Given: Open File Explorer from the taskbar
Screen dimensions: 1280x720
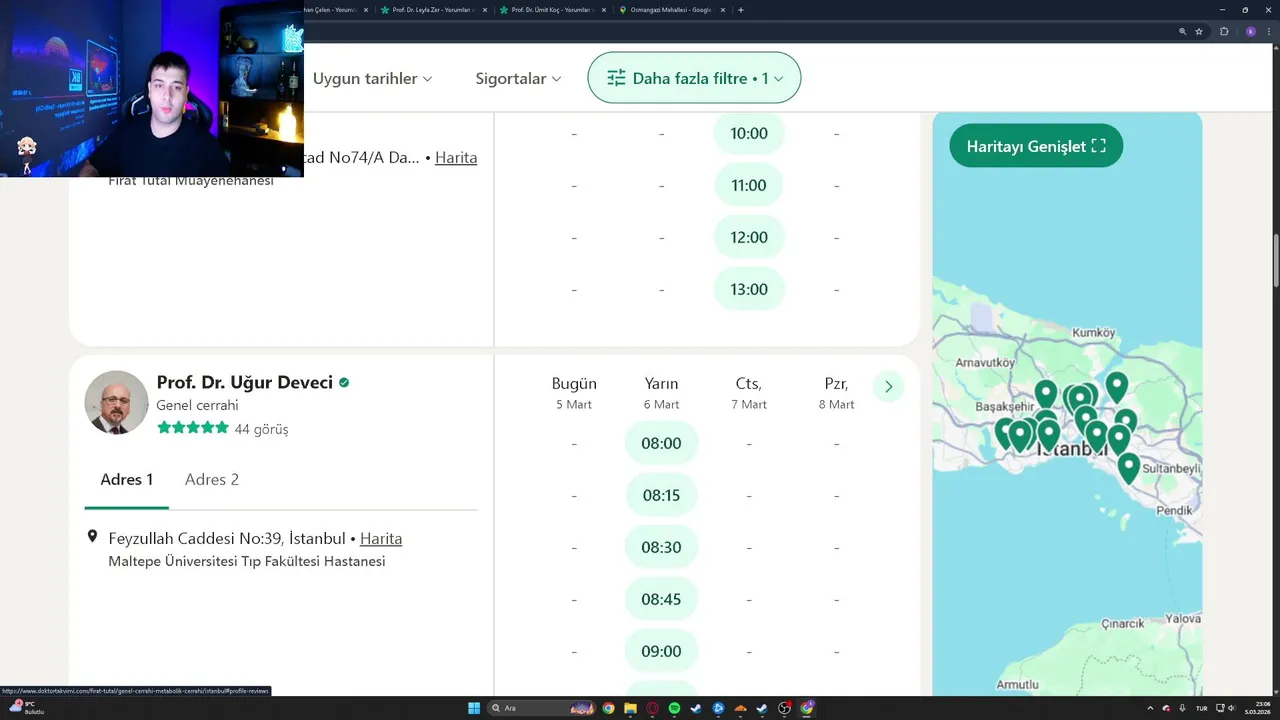Looking at the screenshot, I should pos(630,708).
